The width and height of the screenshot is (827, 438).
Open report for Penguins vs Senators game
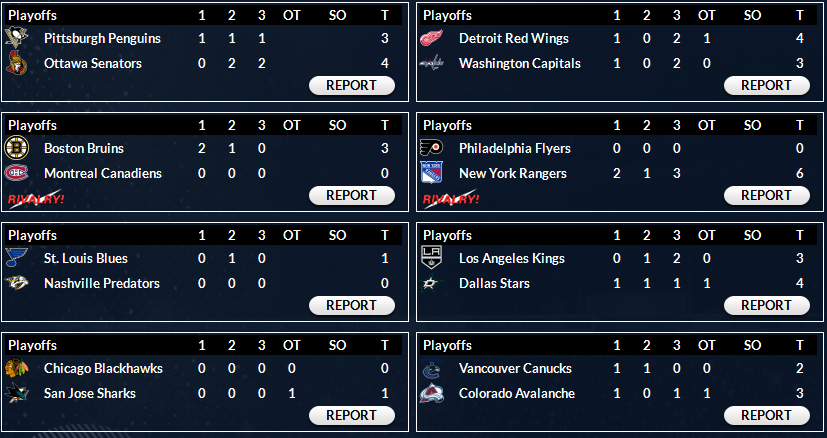tap(351, 85)
